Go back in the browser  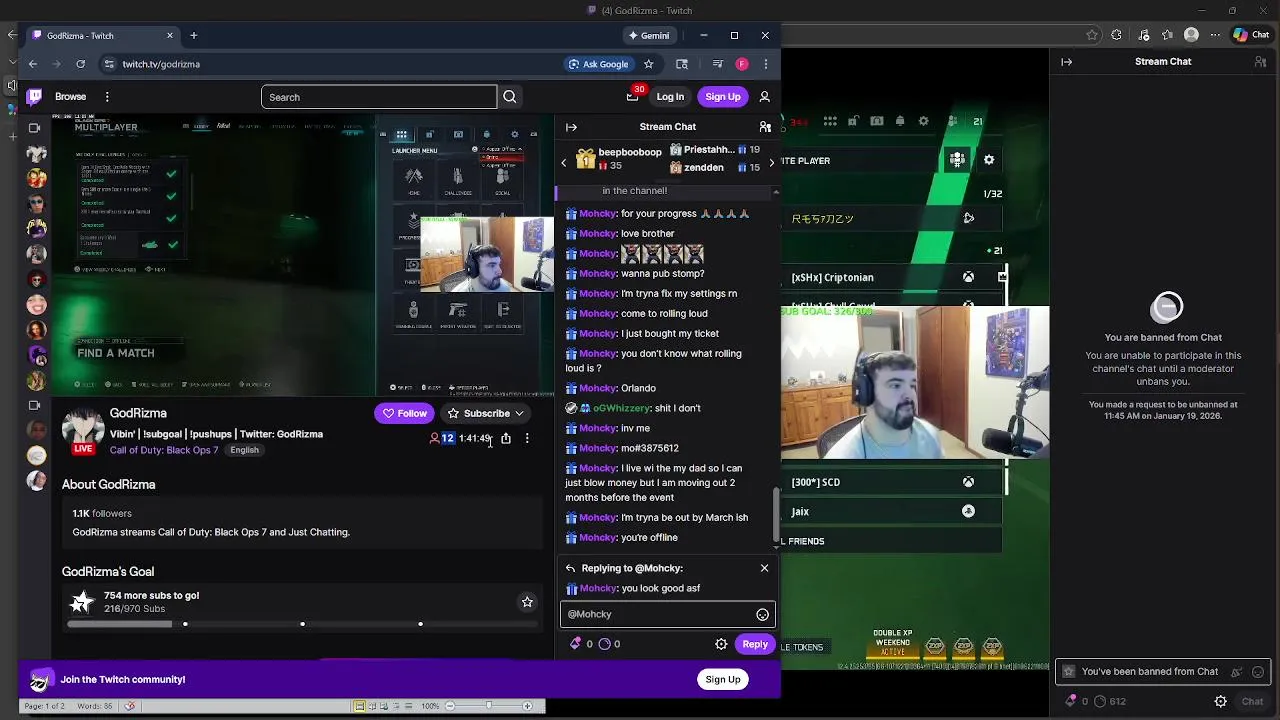33,64
